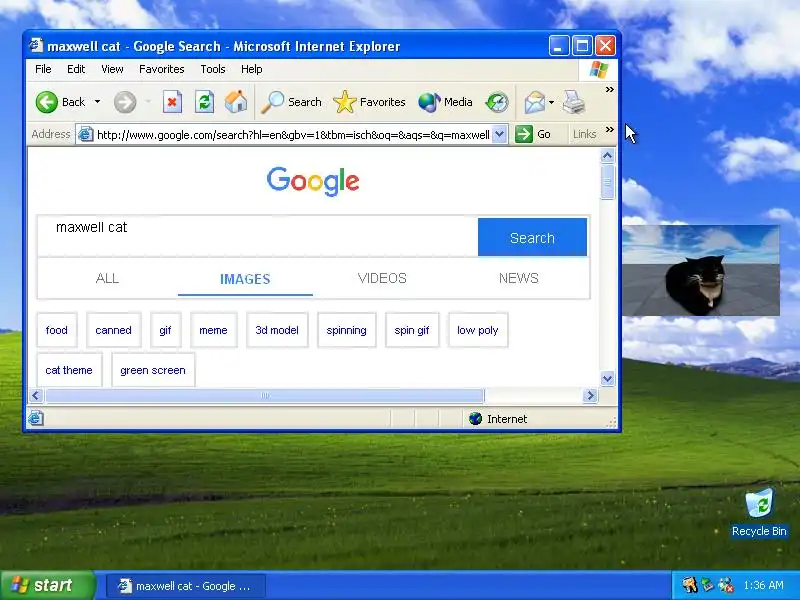Switch to the ALL results tab
Image resolution: width=800 pixels, height=600 pixels.
(107, 278)
